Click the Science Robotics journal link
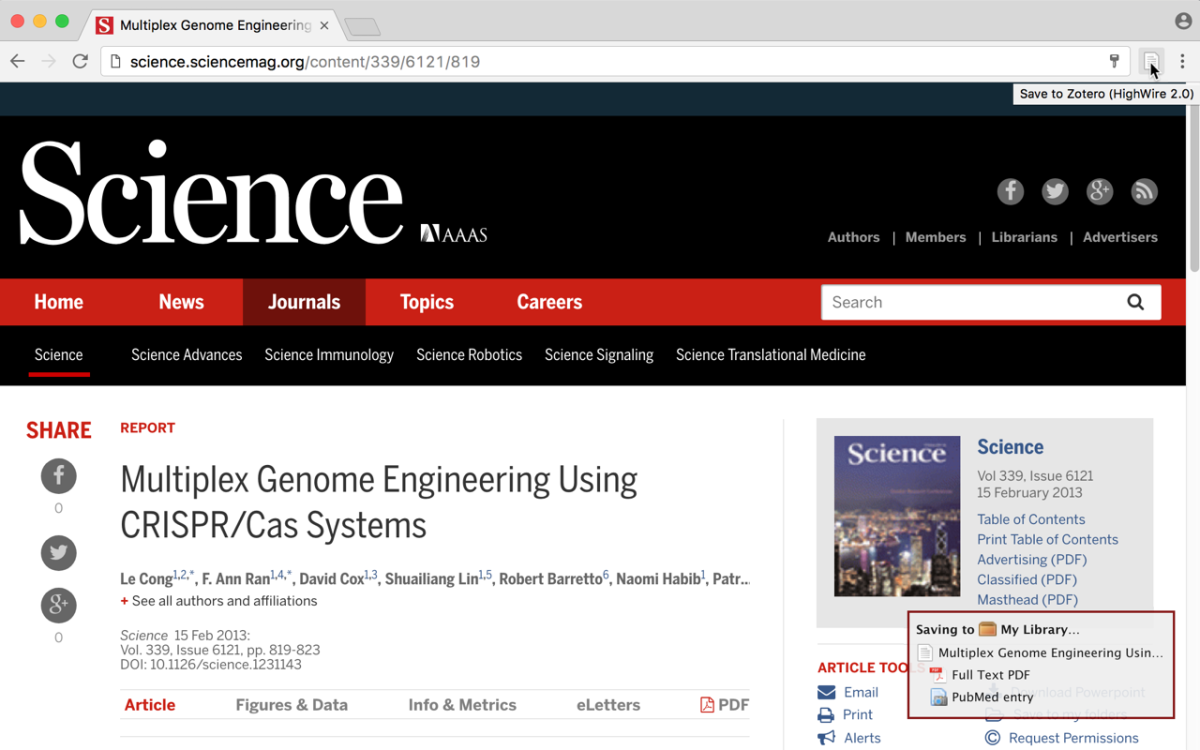The width and height of the screenshot is (1200, 750). tap(469, 355)
